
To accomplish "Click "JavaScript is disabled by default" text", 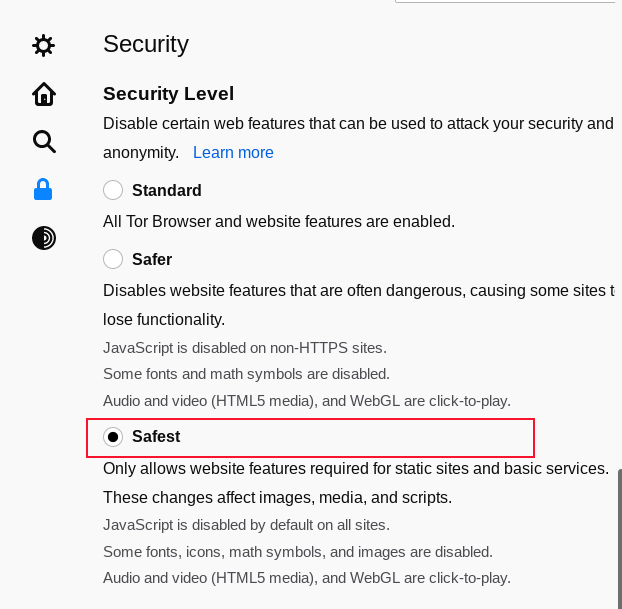I will coord(246,525).
